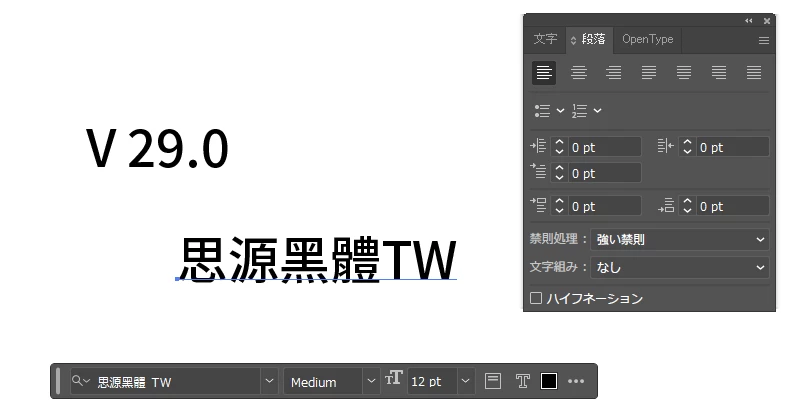Click the 思源黑體TW text object
The width and height of the screenshot is (801, 412).
coord(317,259)
